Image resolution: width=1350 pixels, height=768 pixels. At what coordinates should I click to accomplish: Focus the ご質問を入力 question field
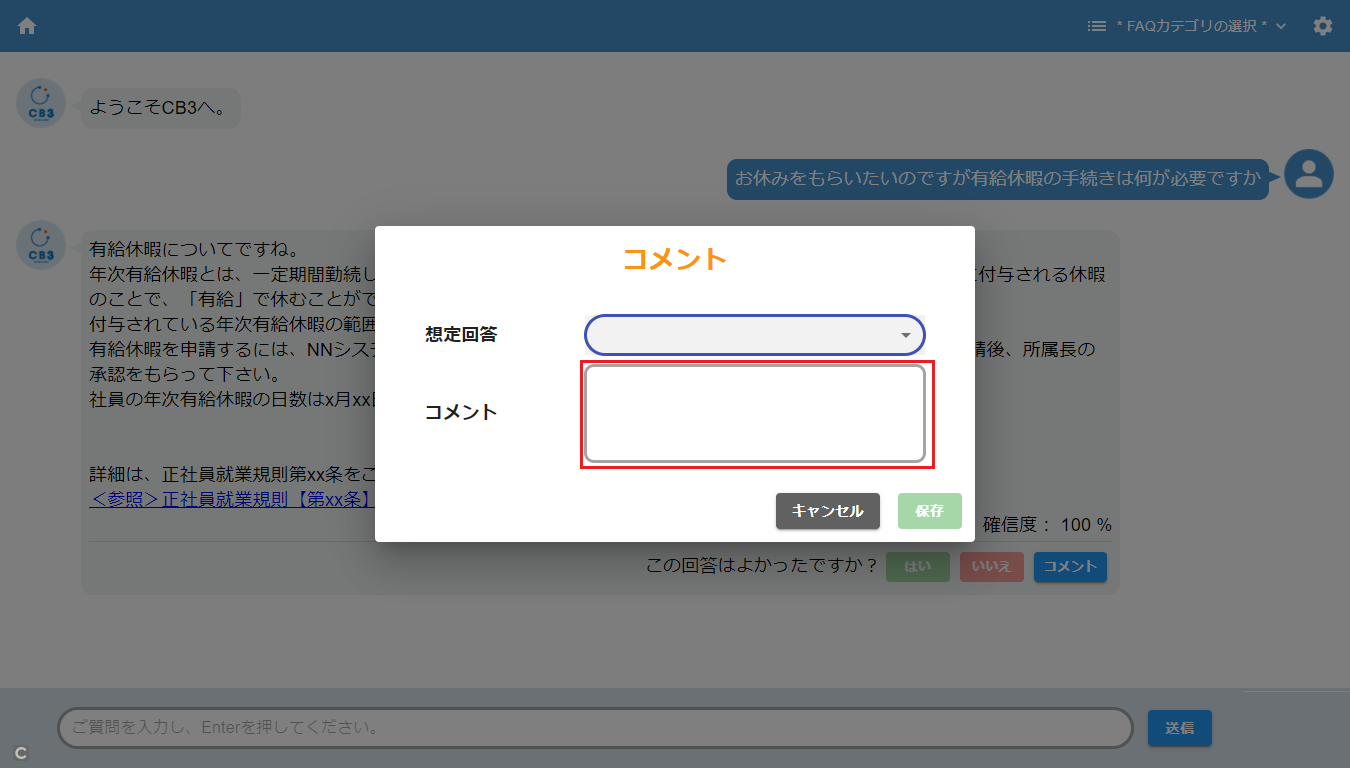click(x=595, y=728)
